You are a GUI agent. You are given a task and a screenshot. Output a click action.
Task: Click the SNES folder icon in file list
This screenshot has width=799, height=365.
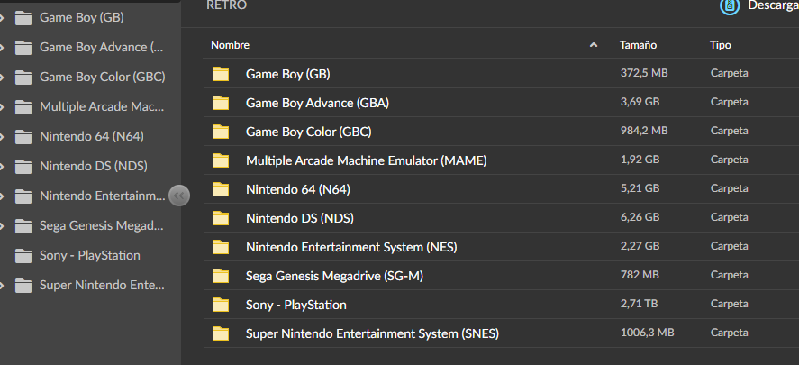tap(221, 334)
